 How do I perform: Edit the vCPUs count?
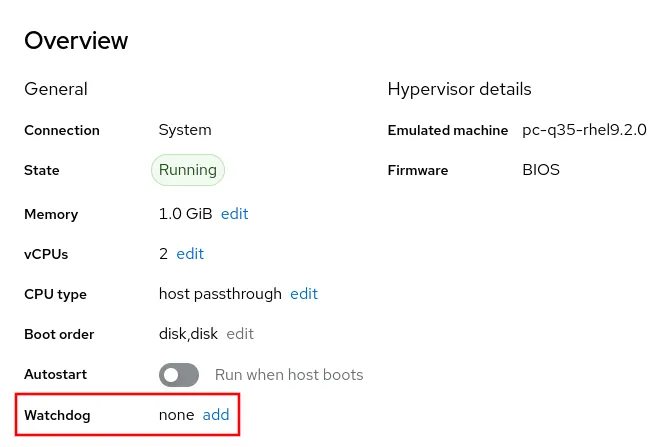click(x=190, y=254)
